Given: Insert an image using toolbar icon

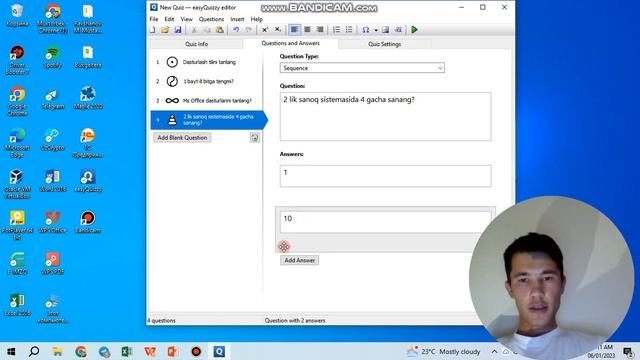Looking at the screenshot, I should pos(385,30).
